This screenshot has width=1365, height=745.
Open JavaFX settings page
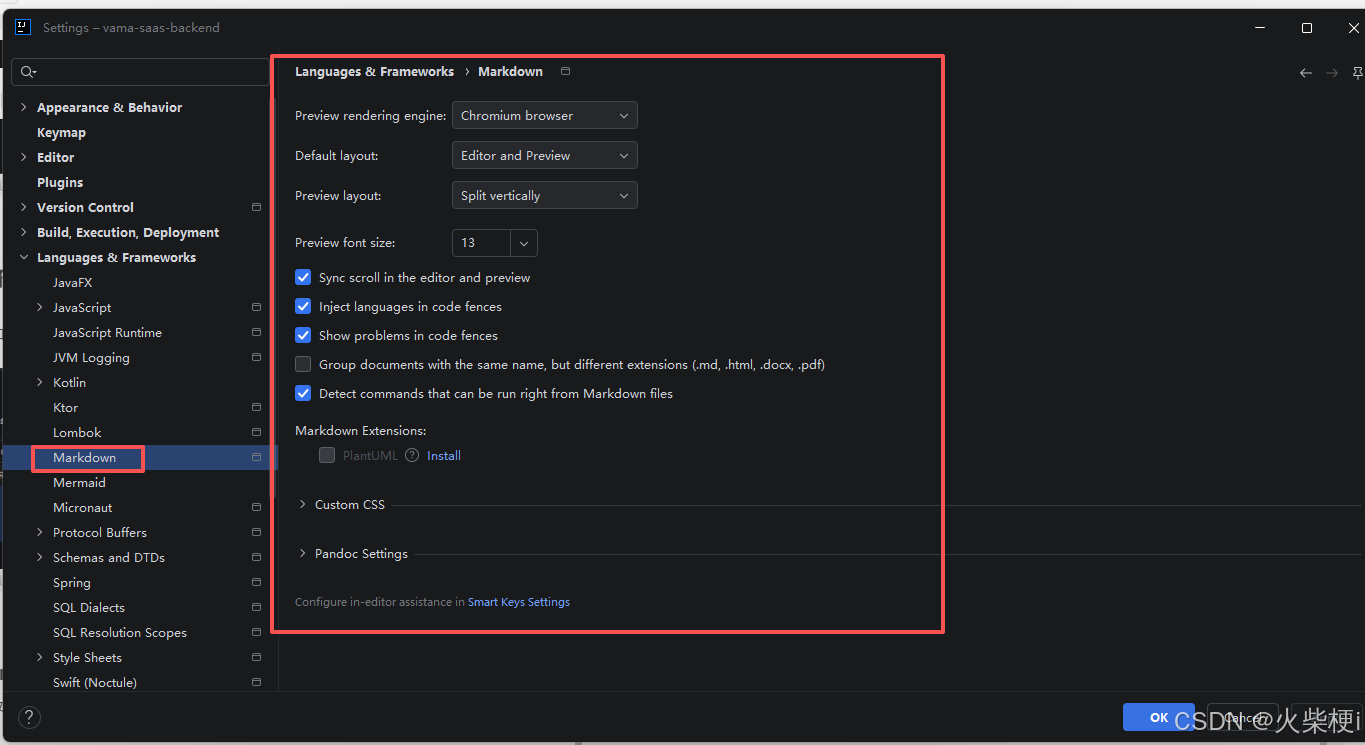72,282
